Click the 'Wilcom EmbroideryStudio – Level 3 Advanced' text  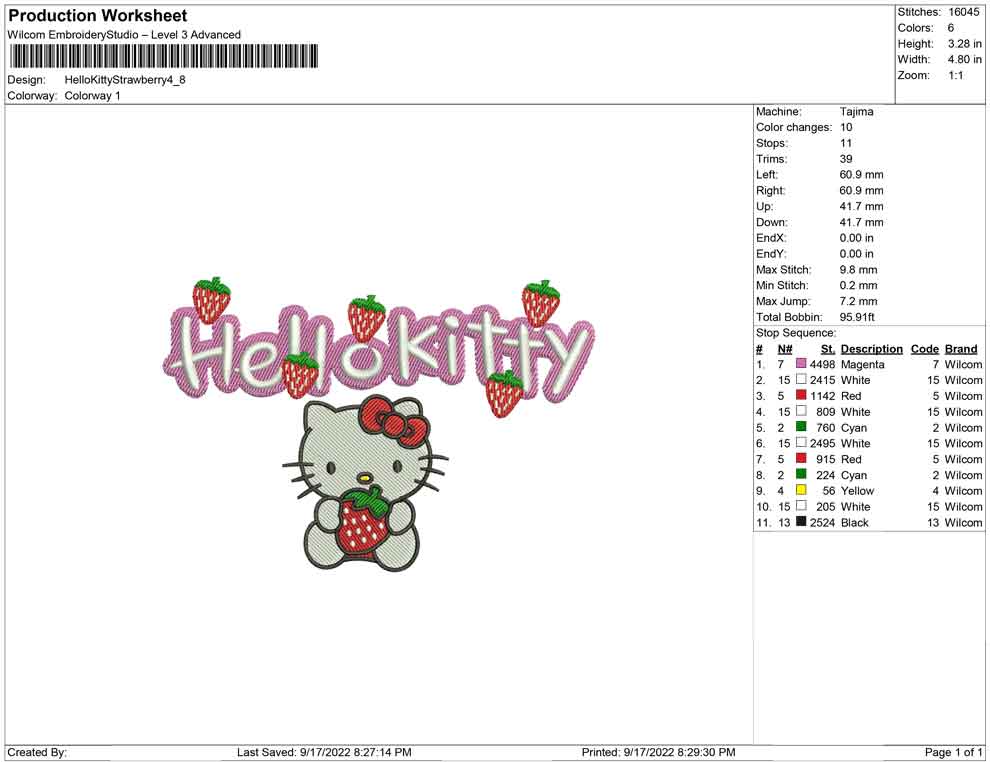coord(124,35)
